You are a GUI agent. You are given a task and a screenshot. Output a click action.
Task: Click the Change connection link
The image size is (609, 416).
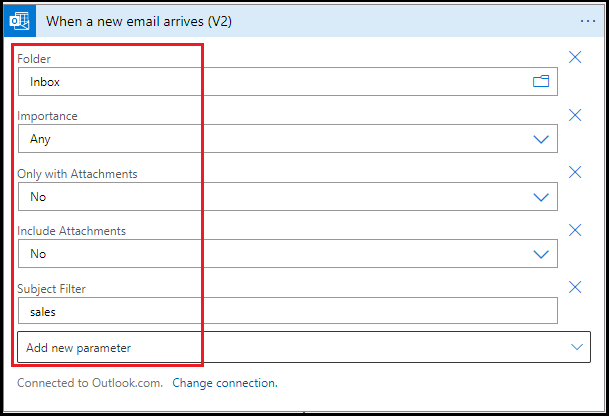click(225, 383)
